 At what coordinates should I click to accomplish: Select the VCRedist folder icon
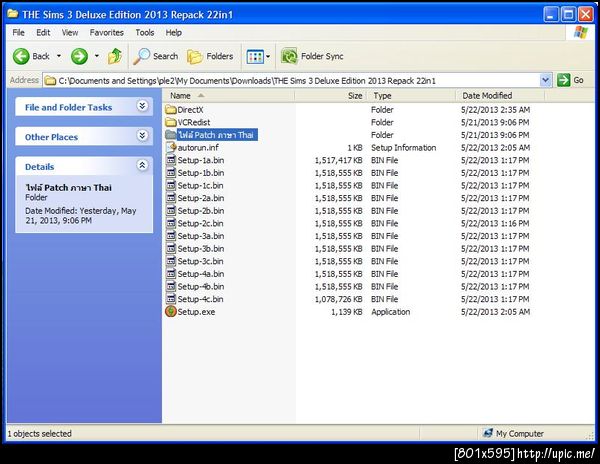coord(171,122)
